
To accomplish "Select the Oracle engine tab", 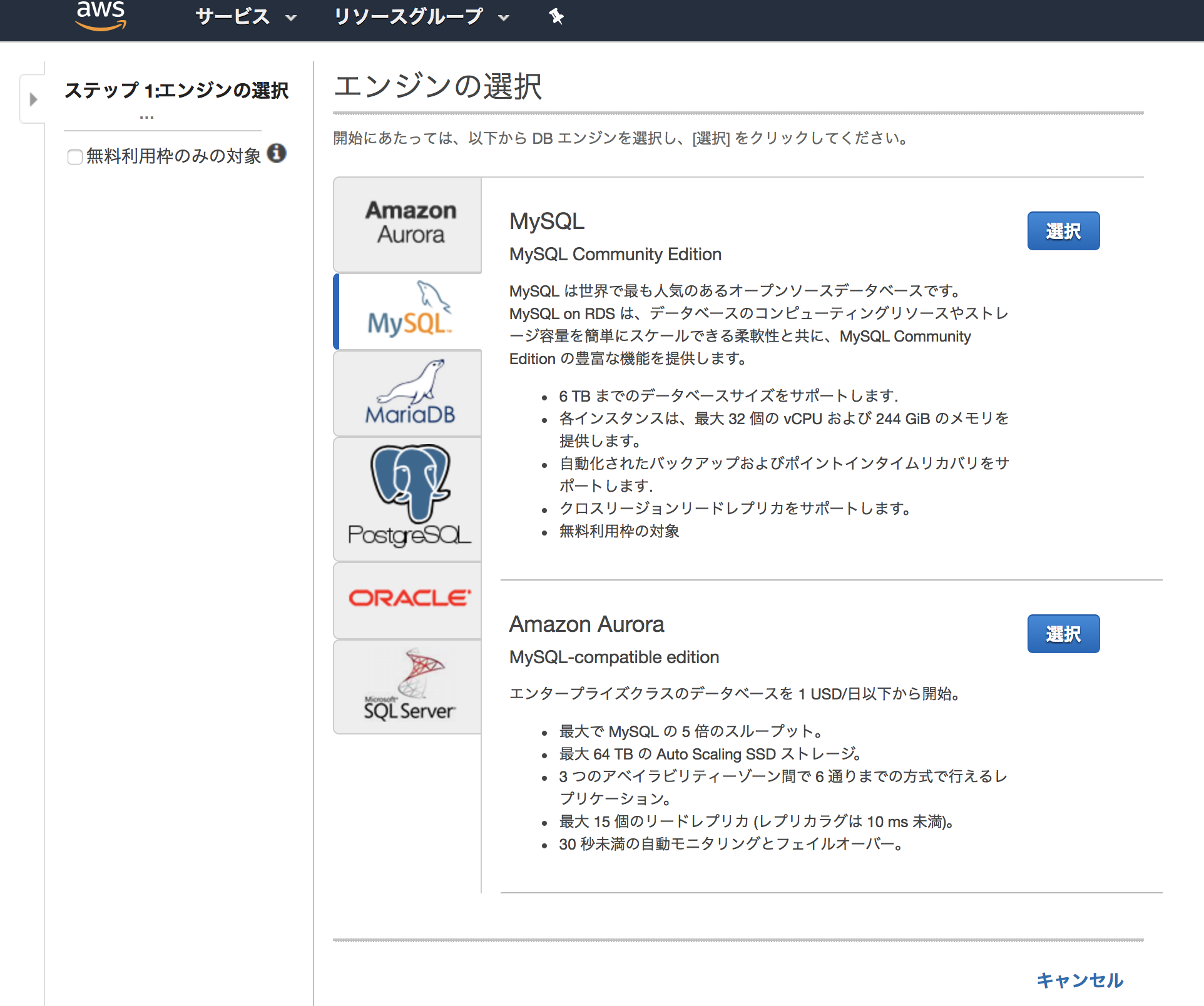I will pos(408,599).
